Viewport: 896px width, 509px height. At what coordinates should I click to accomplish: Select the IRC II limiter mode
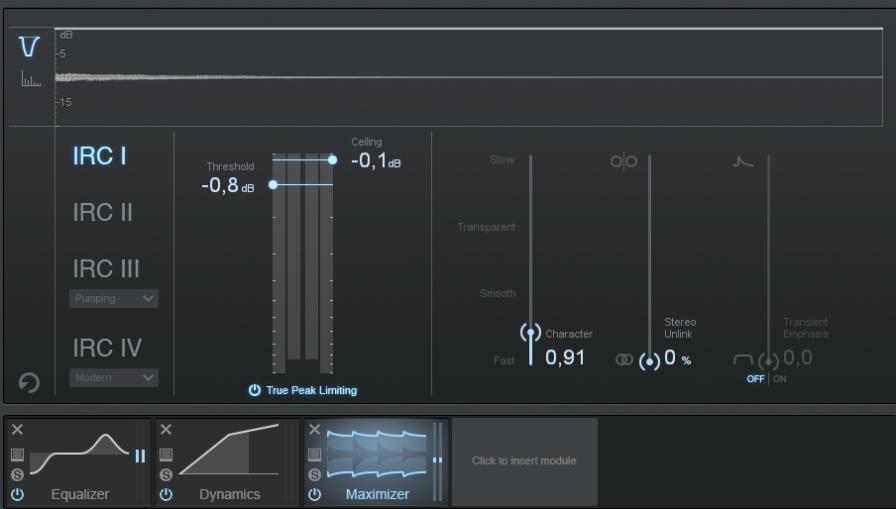tap(103, 213)
